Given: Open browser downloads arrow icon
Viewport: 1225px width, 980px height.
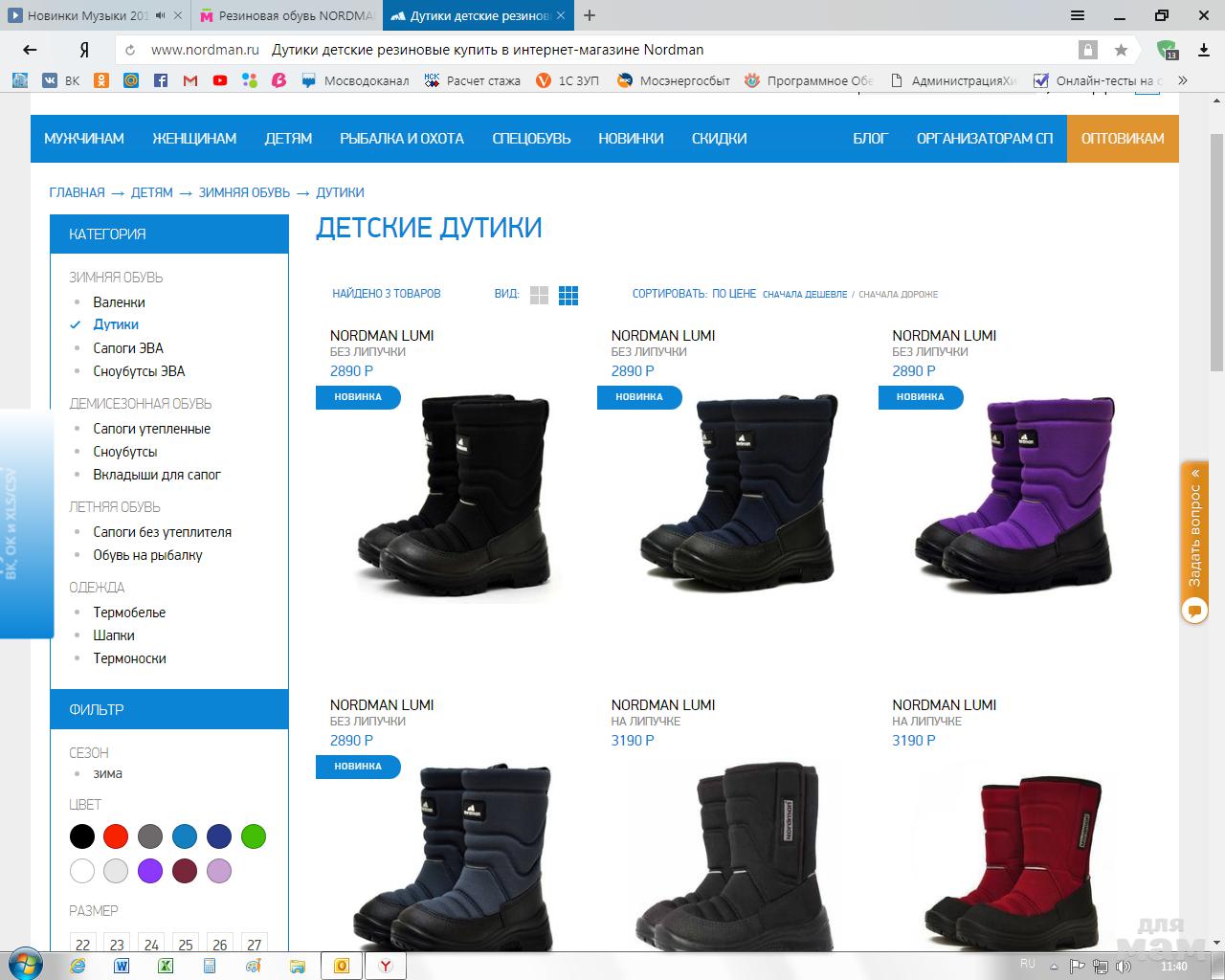Looking at the screenshot, I should [x=1204, y=50].
